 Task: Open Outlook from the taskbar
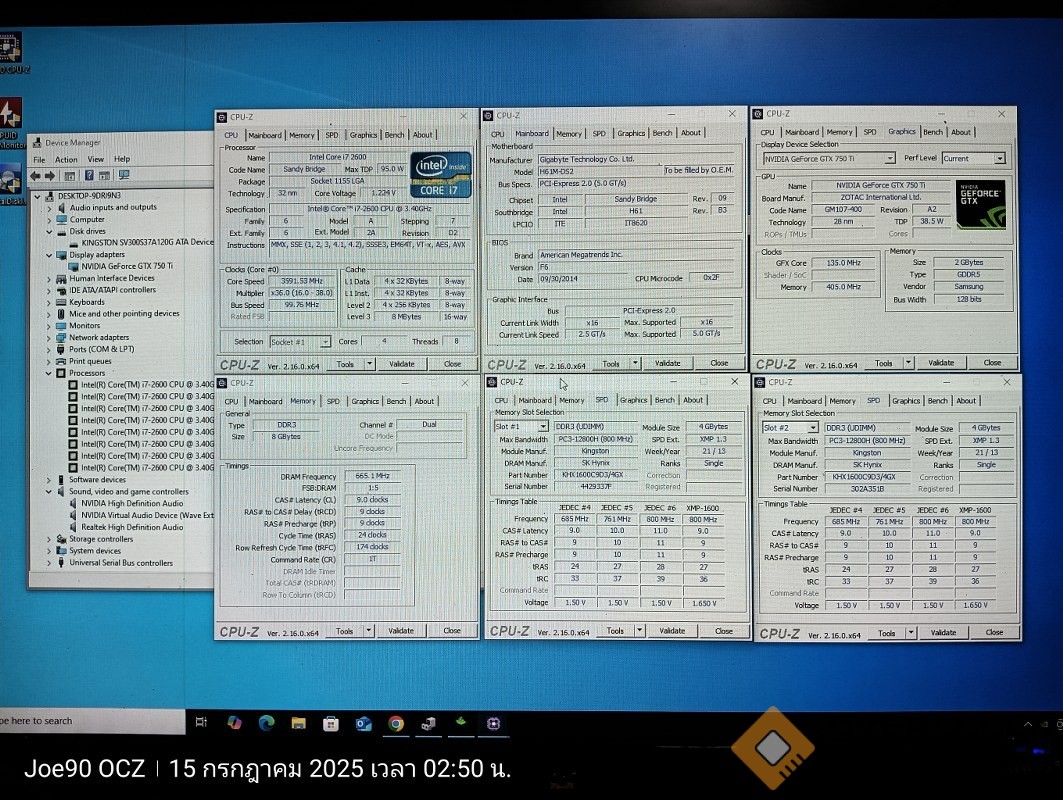(363, 722)
